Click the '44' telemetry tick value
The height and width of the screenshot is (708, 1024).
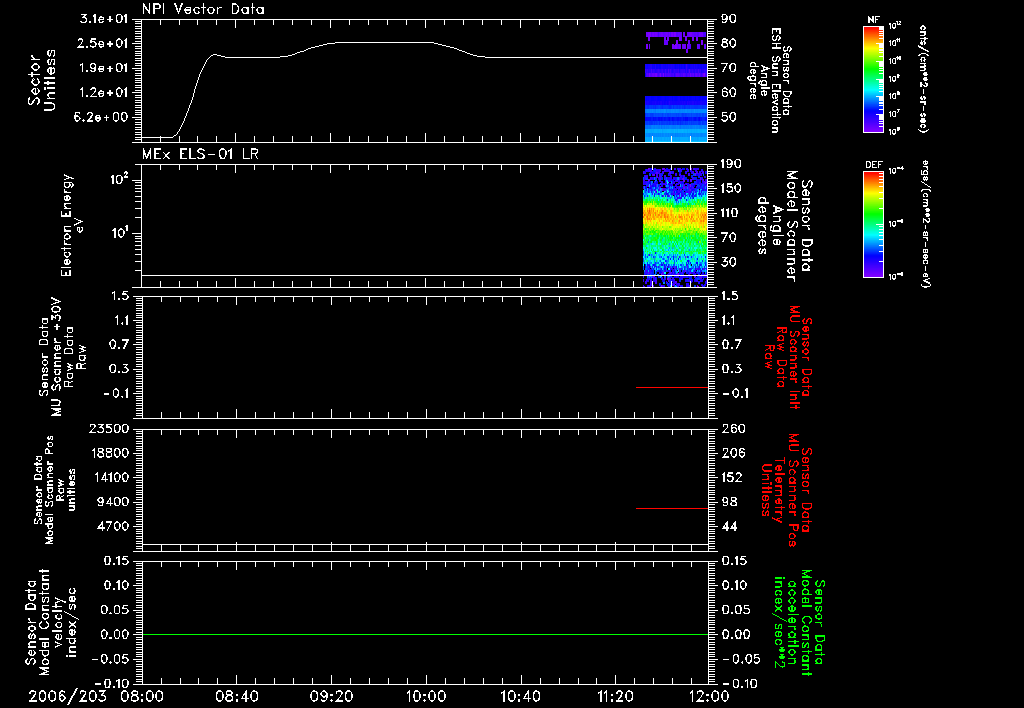click(729, 526)
